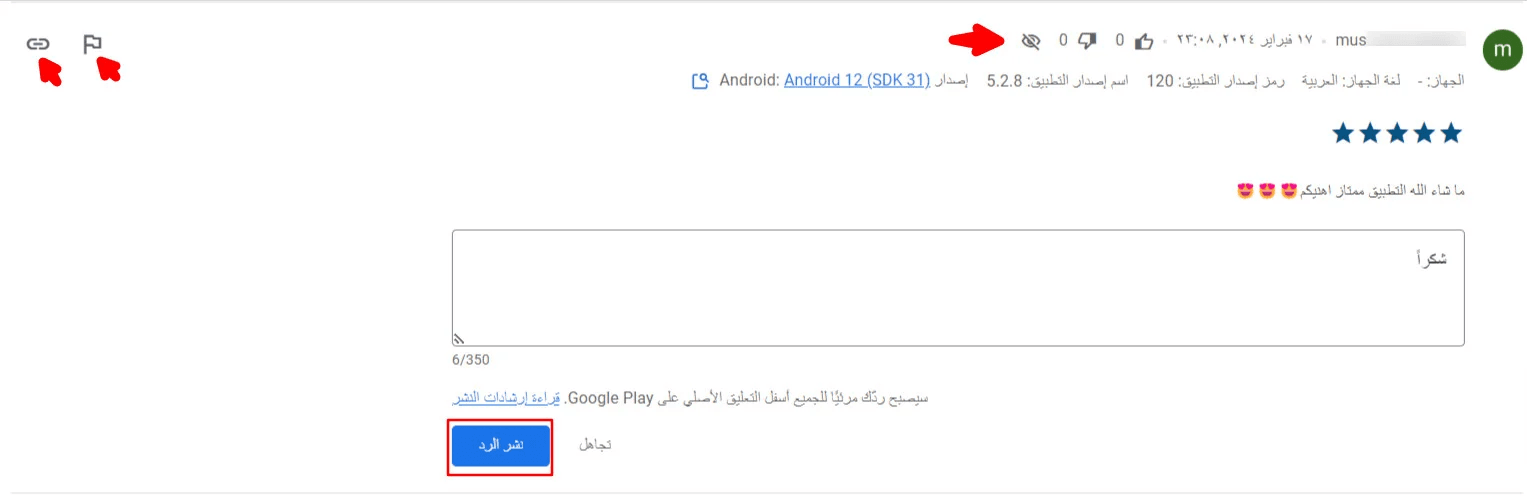Click the first star of the rating

pyautogui.click(x=1451, y=133)
